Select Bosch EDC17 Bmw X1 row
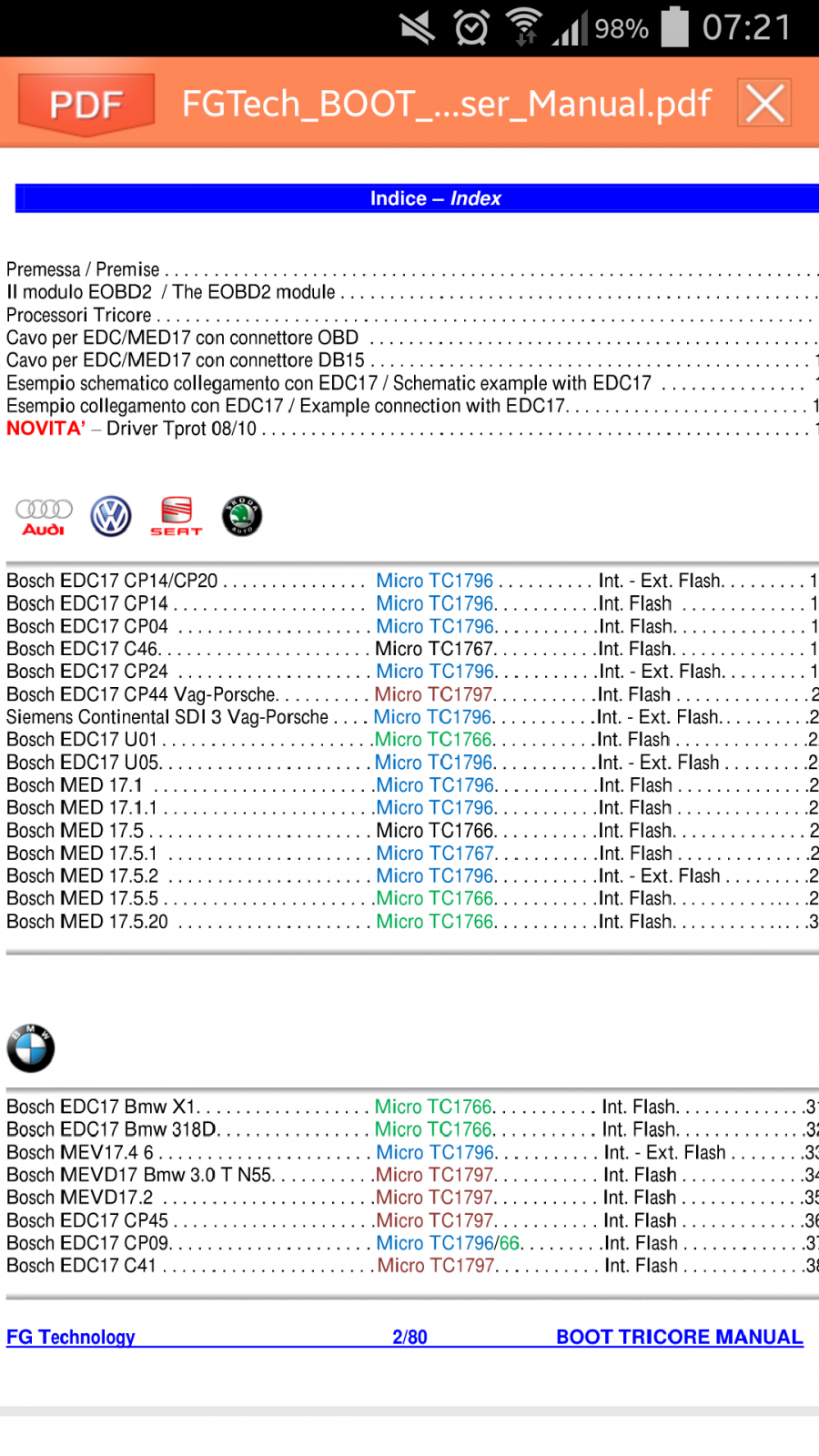Image resolution: width=819 pixels, height=1456 pixels. pyautogui.click(x=412, y=1107)
